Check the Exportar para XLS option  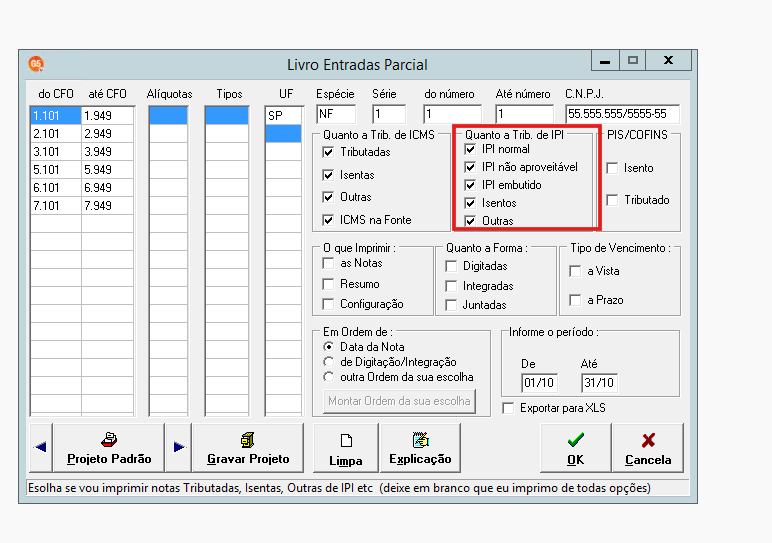(x=508, y=408)
